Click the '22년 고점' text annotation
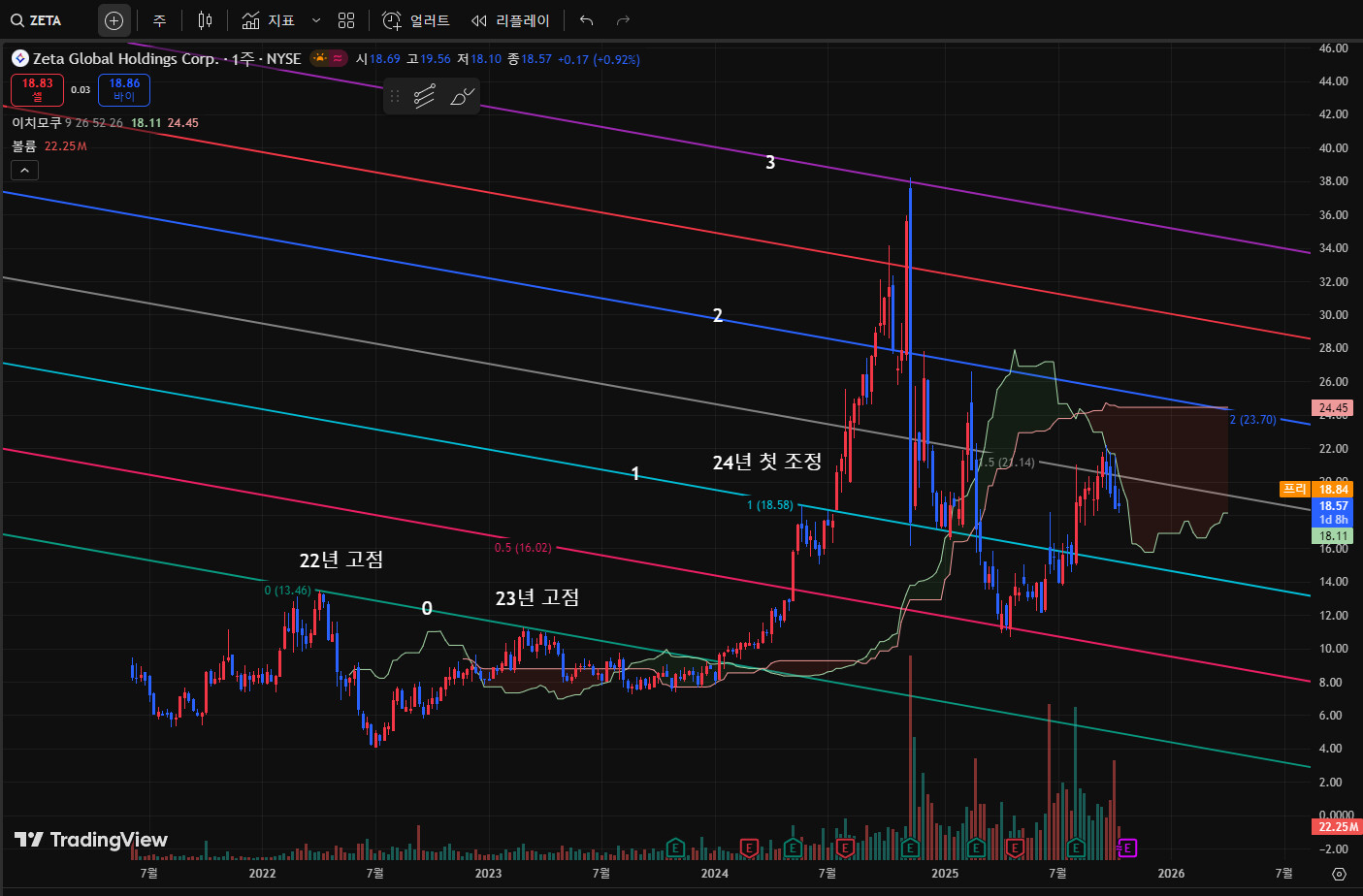 pyautogui.click(x=341, y=560)
